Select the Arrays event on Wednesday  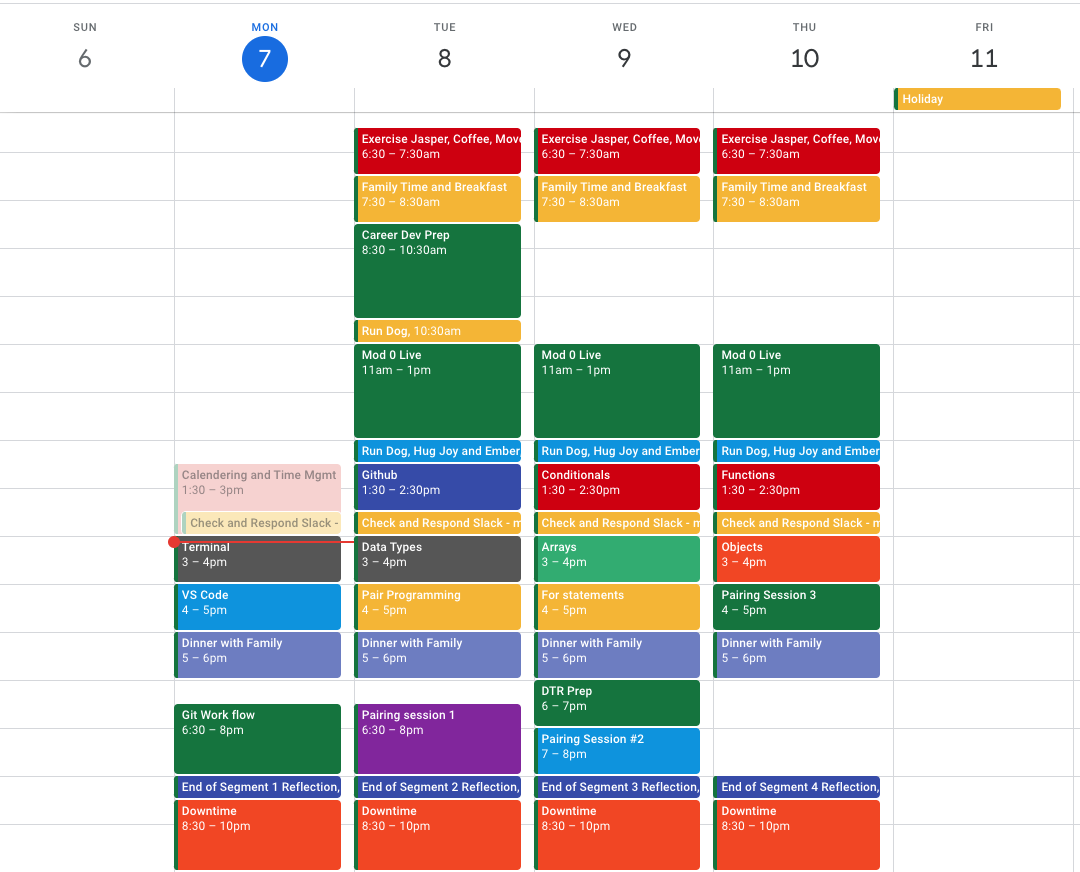[x=616, y=559]
